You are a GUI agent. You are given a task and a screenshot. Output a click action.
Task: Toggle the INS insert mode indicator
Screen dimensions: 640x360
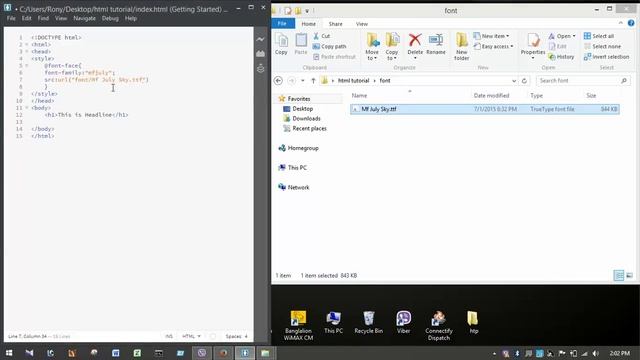pos(169,336)
